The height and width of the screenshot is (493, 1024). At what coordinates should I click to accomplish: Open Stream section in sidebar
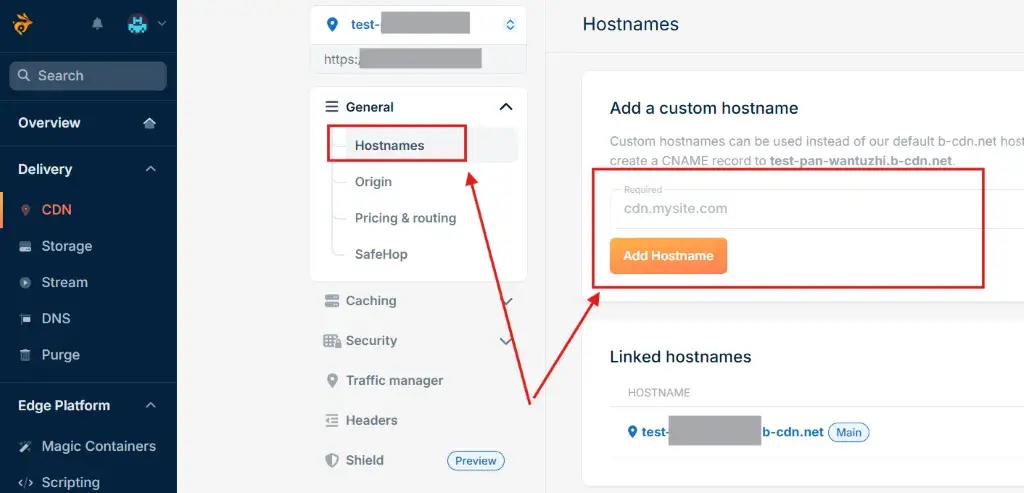[64, 282]
